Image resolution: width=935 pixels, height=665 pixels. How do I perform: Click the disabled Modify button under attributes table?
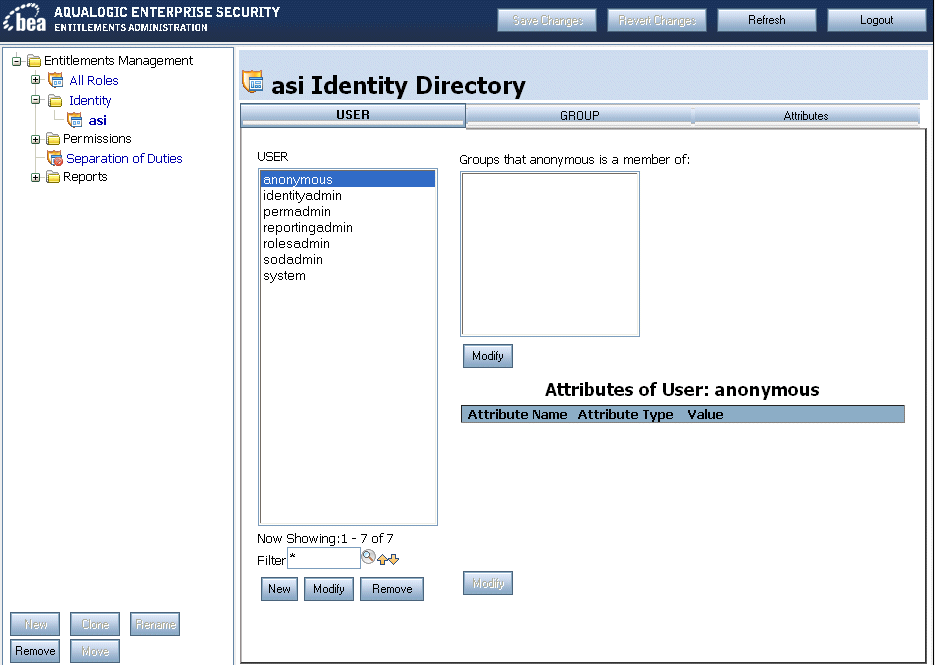coord(488,583)
